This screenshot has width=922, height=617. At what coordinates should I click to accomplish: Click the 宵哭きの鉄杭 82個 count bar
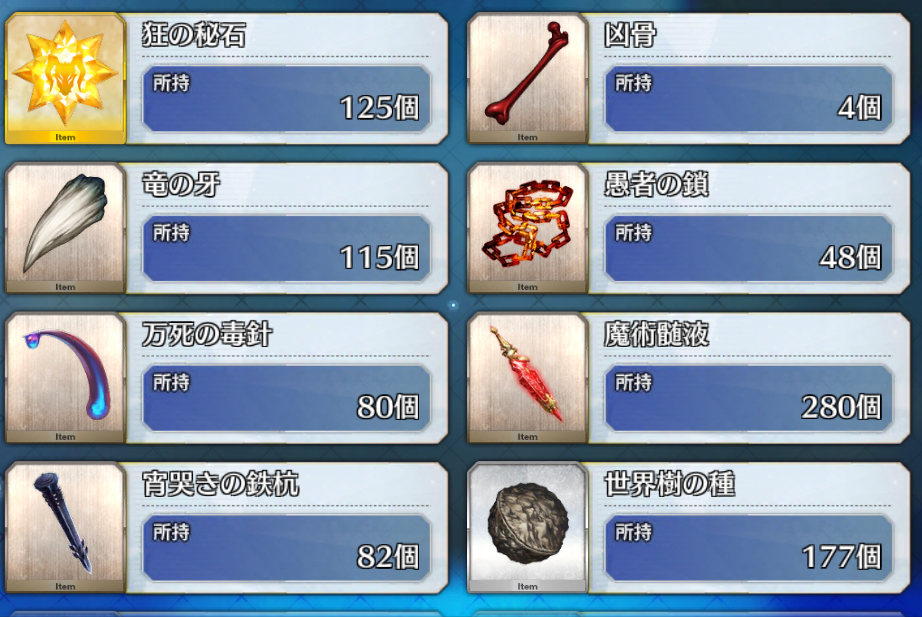(287, 548)
